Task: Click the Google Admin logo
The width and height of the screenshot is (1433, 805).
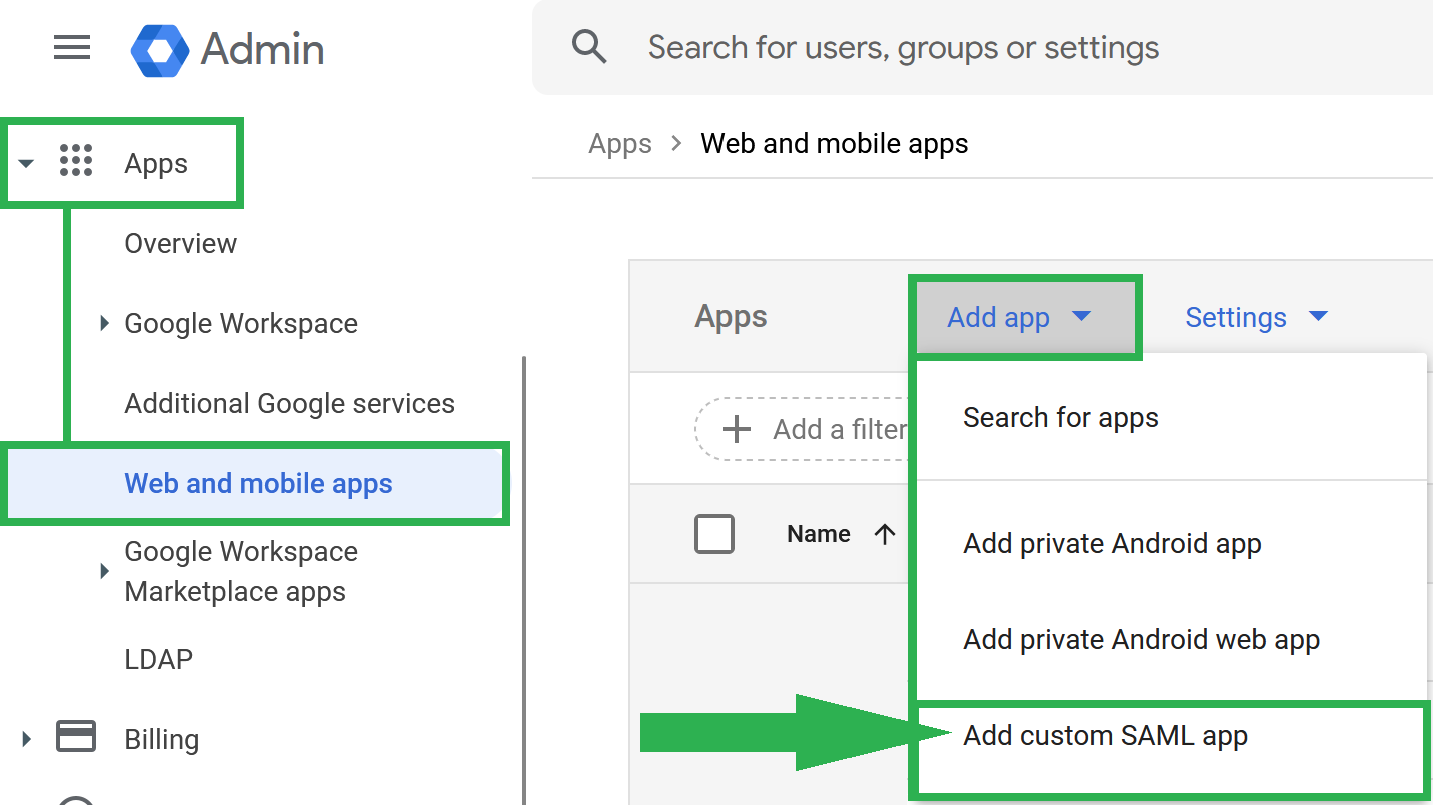Action: (160, 49)
